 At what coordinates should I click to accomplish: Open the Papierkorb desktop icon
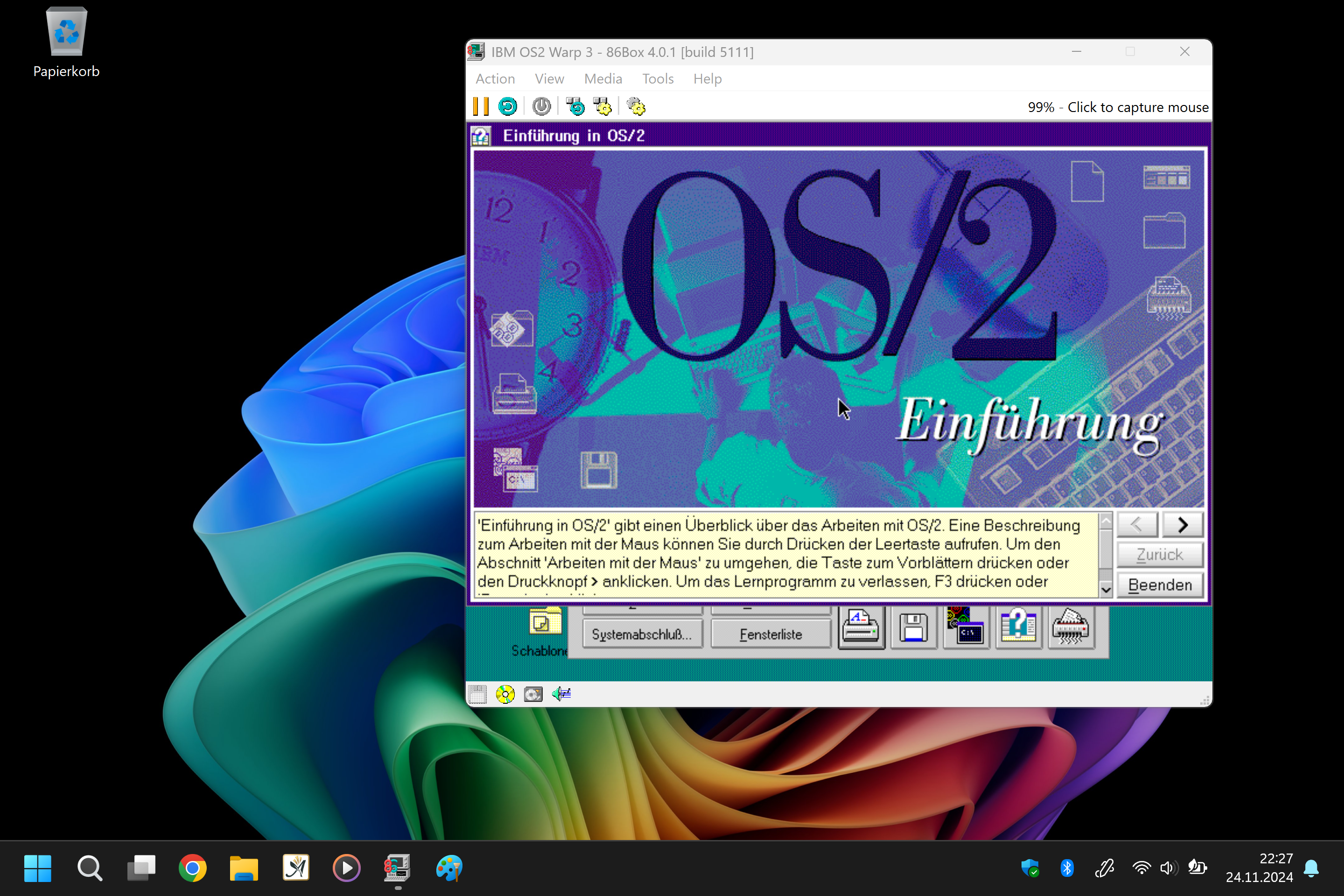point(66,43)
